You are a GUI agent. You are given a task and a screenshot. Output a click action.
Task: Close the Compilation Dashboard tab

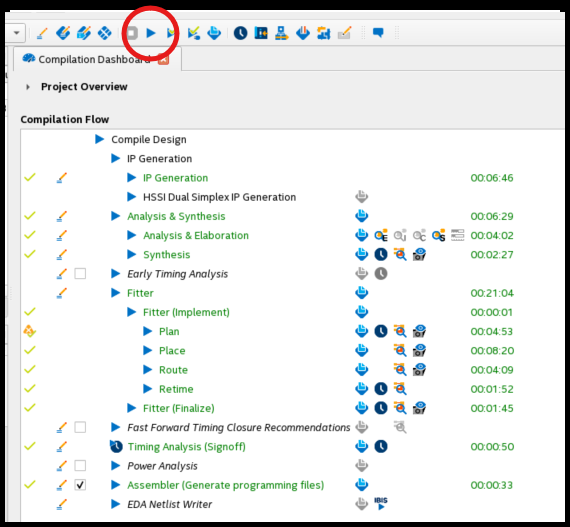(x=163, y=59)
